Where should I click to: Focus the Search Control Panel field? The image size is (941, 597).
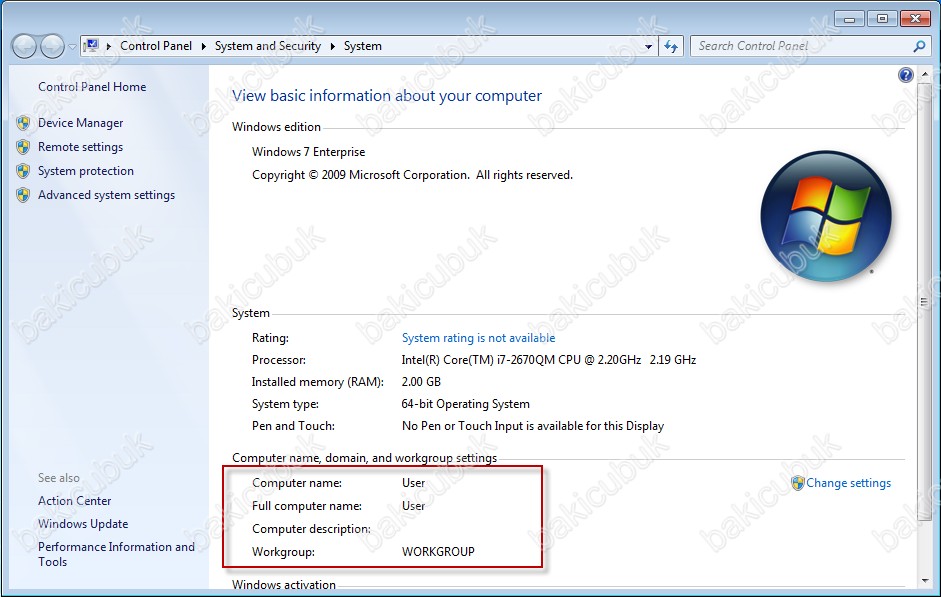tap(803, 46)
